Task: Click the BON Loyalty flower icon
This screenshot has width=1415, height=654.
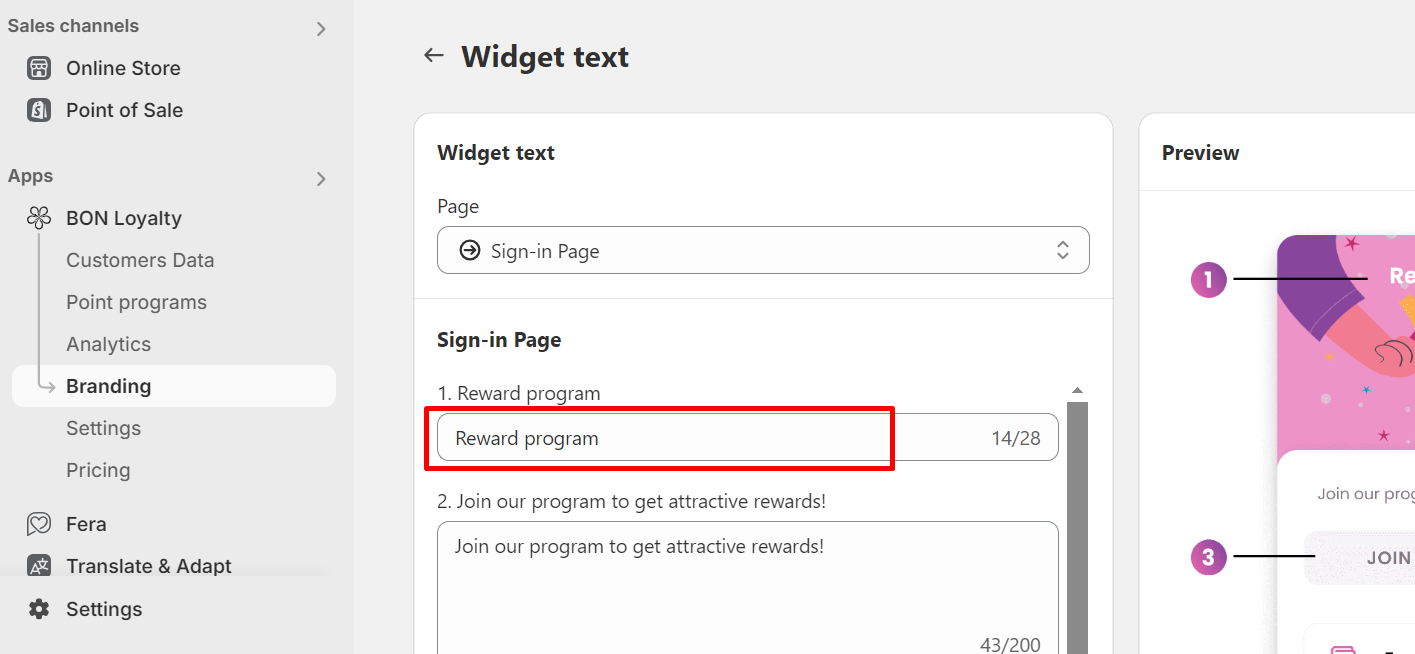Action: [39, 218]
